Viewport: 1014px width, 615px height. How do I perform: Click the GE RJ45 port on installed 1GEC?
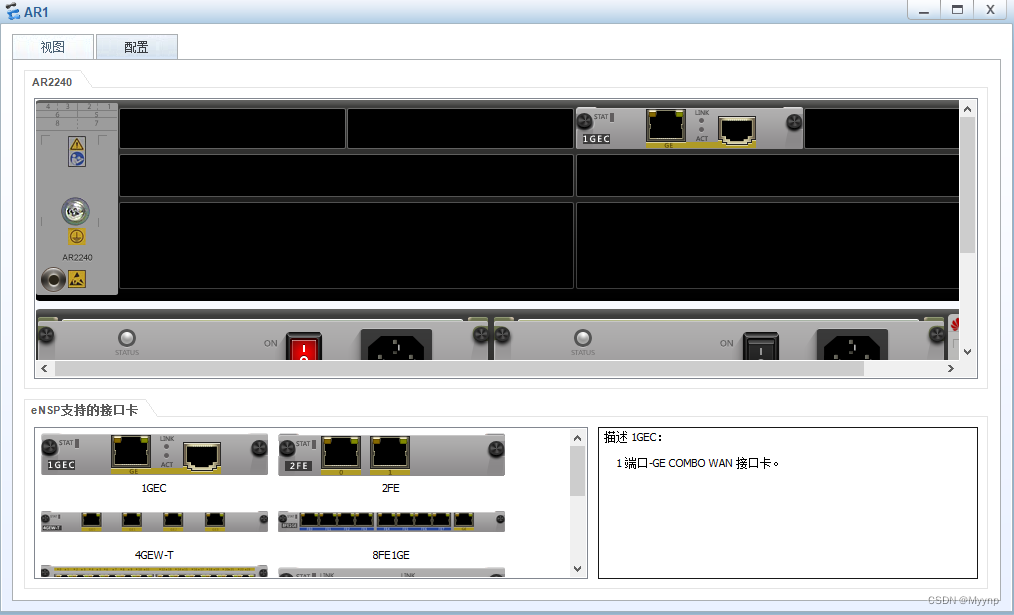pyautogui.click(x=665, y=126)
